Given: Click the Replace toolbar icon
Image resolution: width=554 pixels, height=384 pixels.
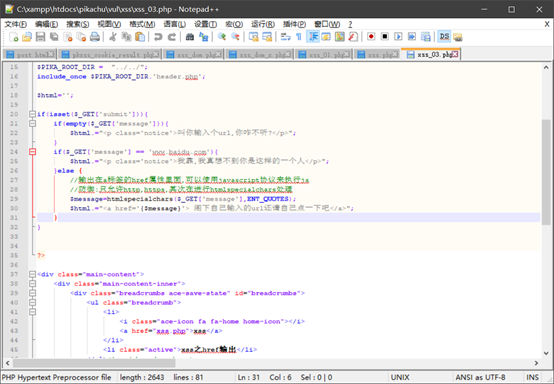Looking at the screenshot, I should 204,37.
